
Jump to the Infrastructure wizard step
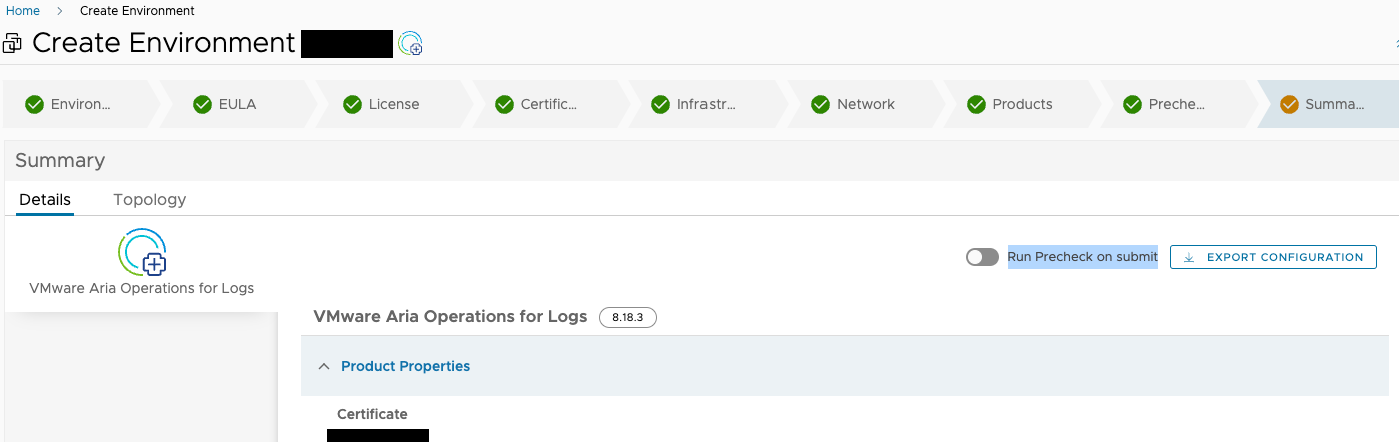[706, 104]
